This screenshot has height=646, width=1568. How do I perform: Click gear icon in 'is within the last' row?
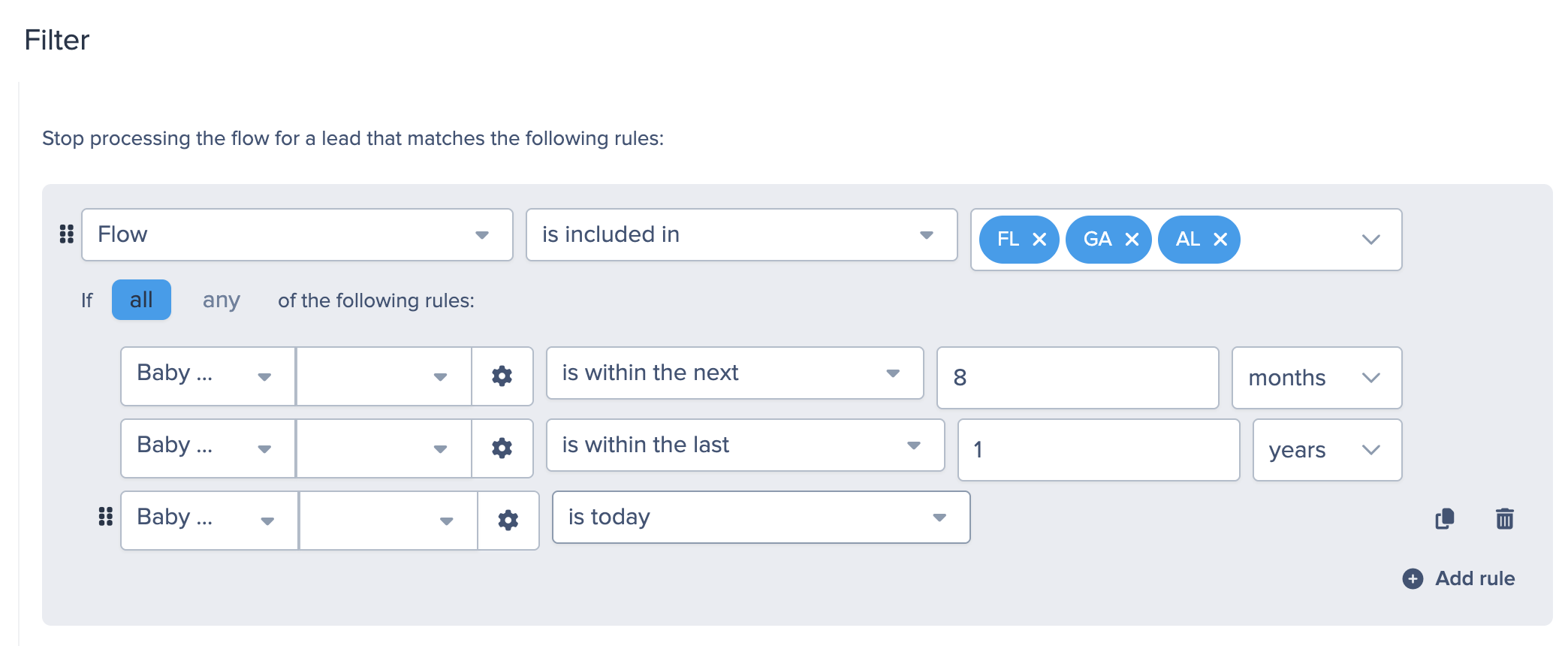[502, 448]
